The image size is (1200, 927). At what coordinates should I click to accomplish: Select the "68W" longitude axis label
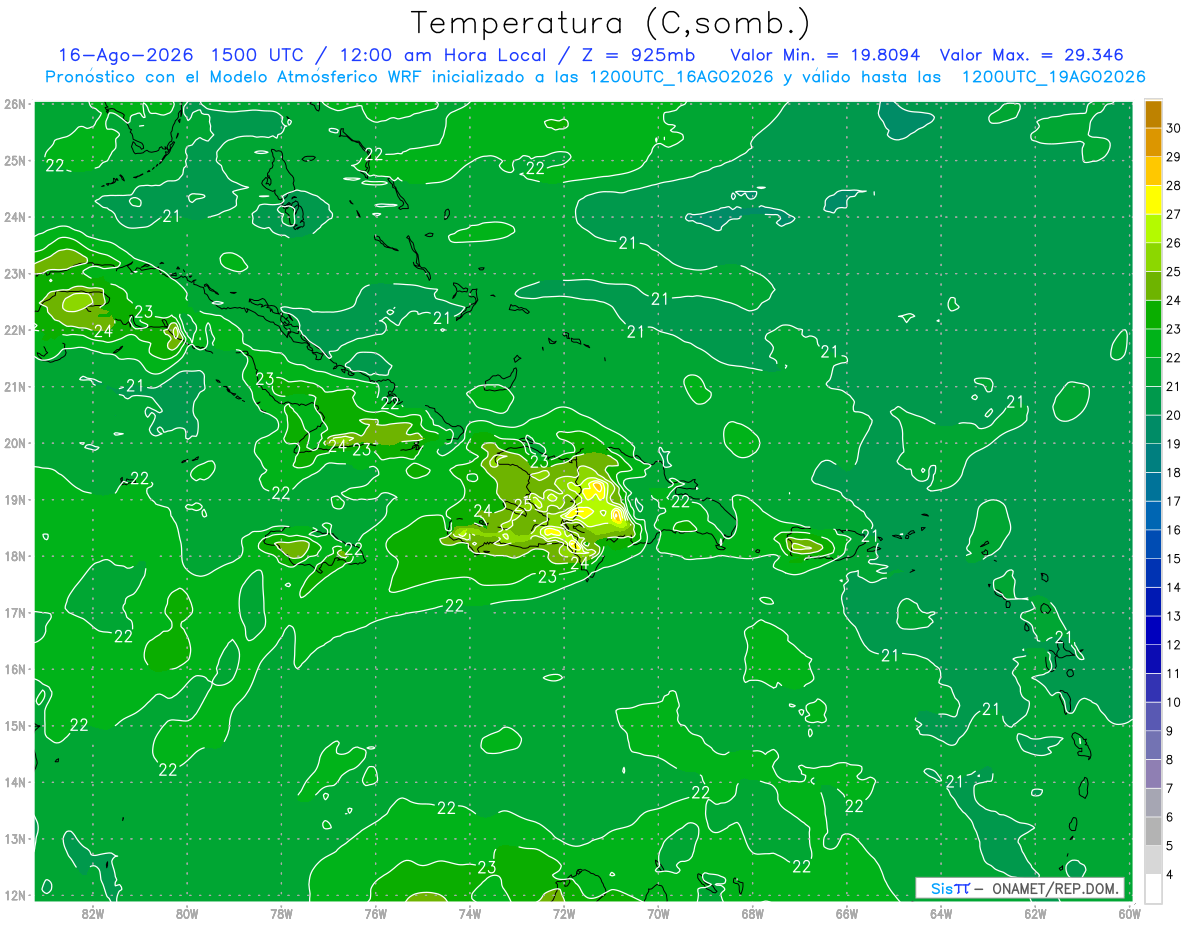click(752, 912)
